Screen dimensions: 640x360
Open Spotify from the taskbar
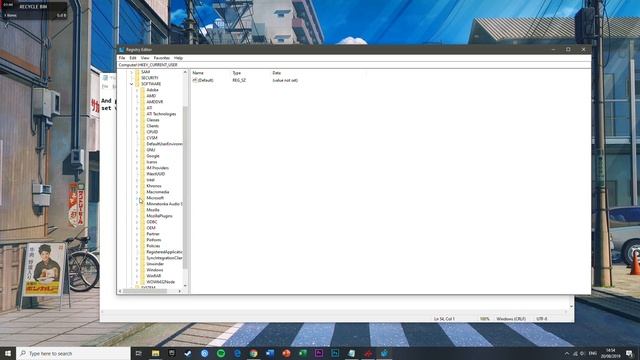pos(221,353)
